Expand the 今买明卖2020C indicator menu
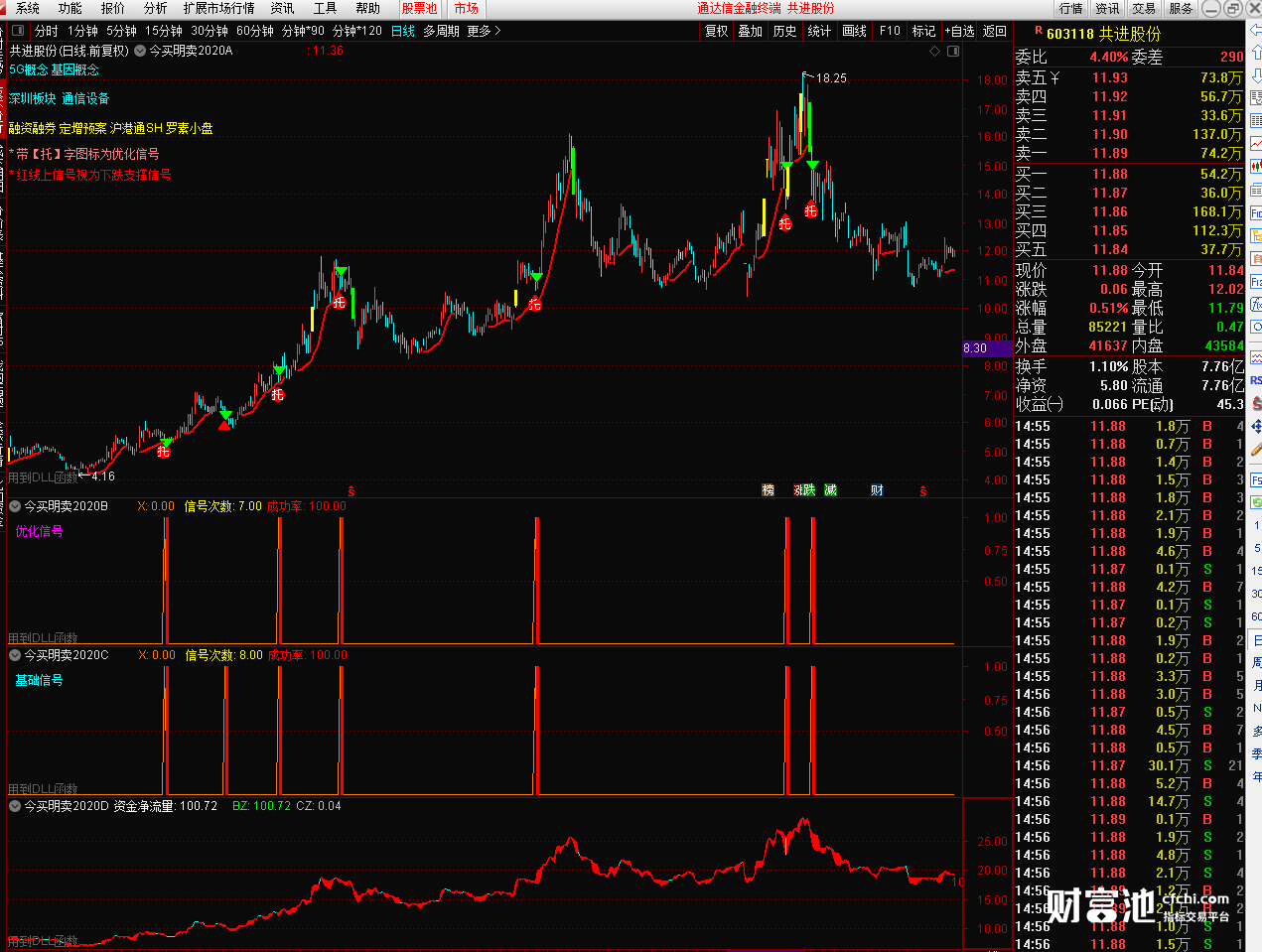 click(x=15, y=655)
